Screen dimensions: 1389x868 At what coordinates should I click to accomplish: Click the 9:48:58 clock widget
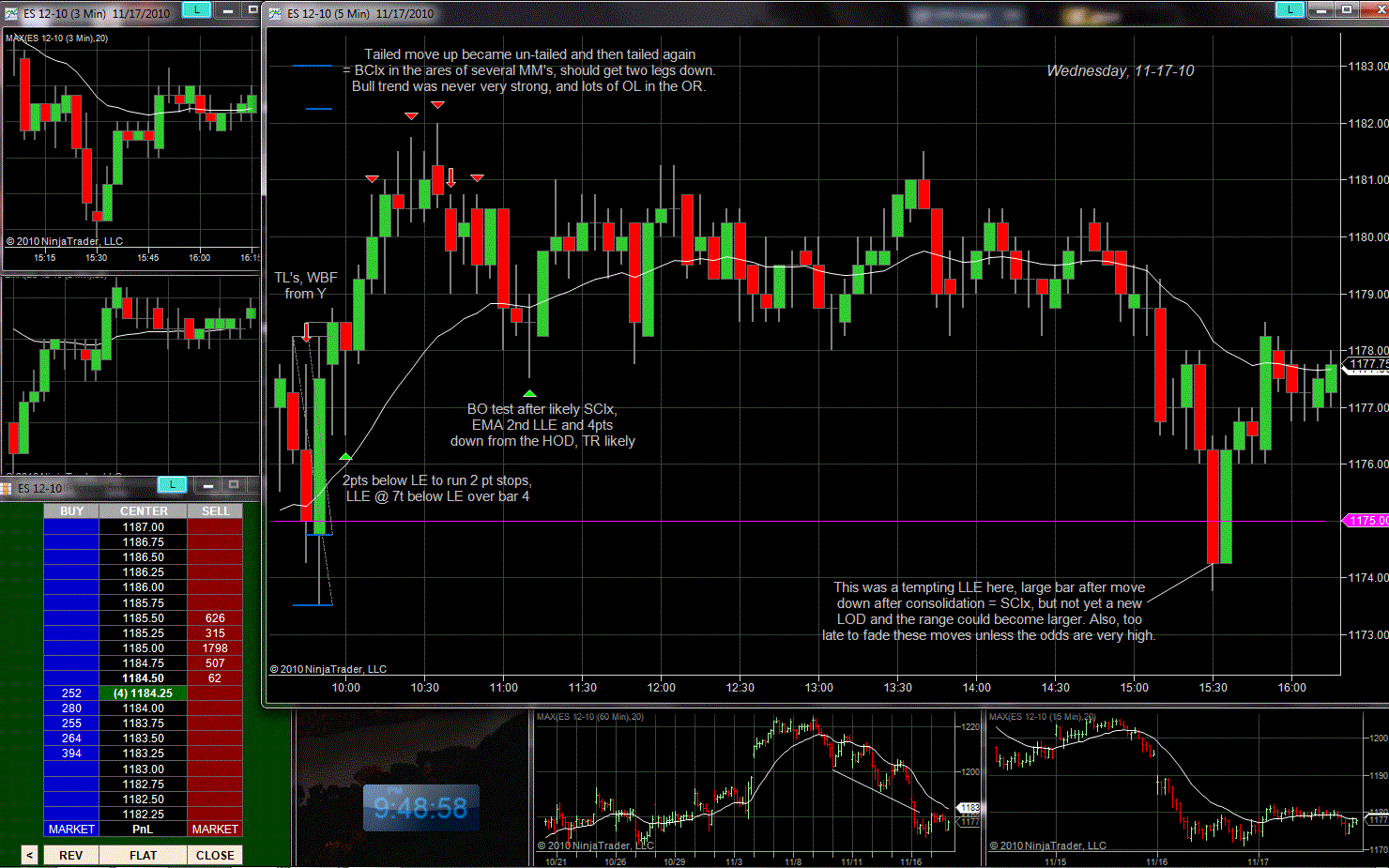click(420, 808)
